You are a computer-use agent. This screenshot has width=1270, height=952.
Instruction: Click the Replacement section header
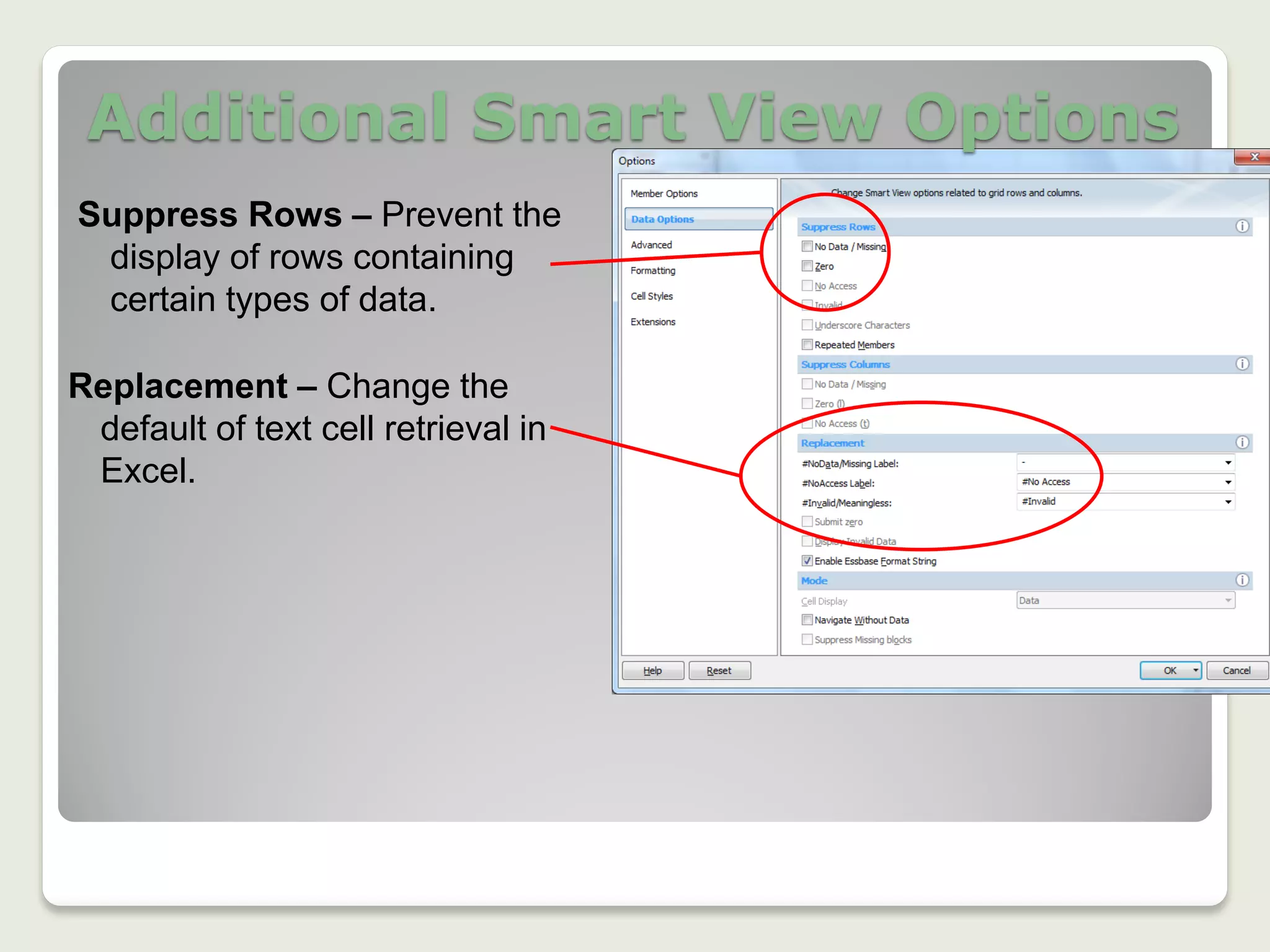click(1025, 443)
